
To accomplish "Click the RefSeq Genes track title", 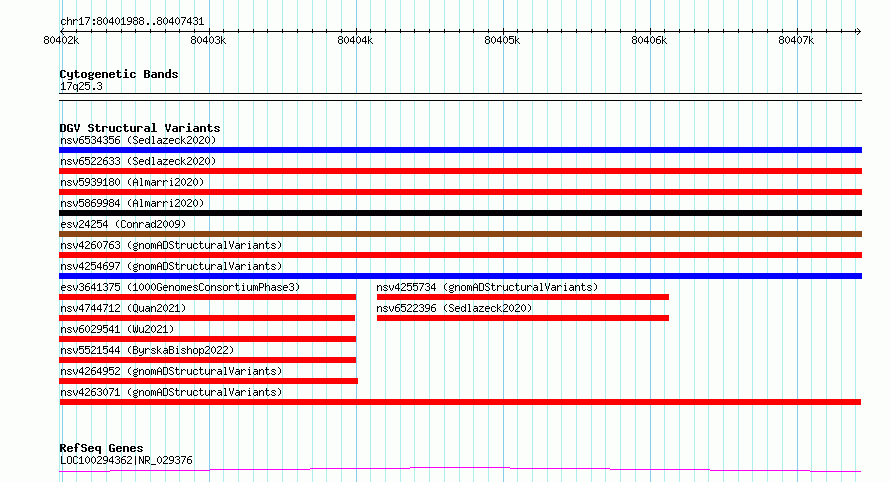I will (101, 448).
